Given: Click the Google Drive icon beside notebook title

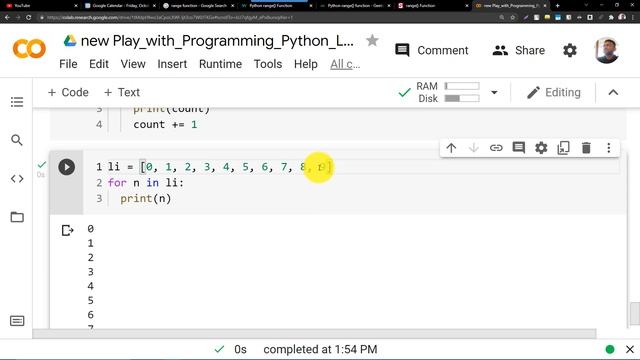Looking at the screenshot, I should (70, 41).
